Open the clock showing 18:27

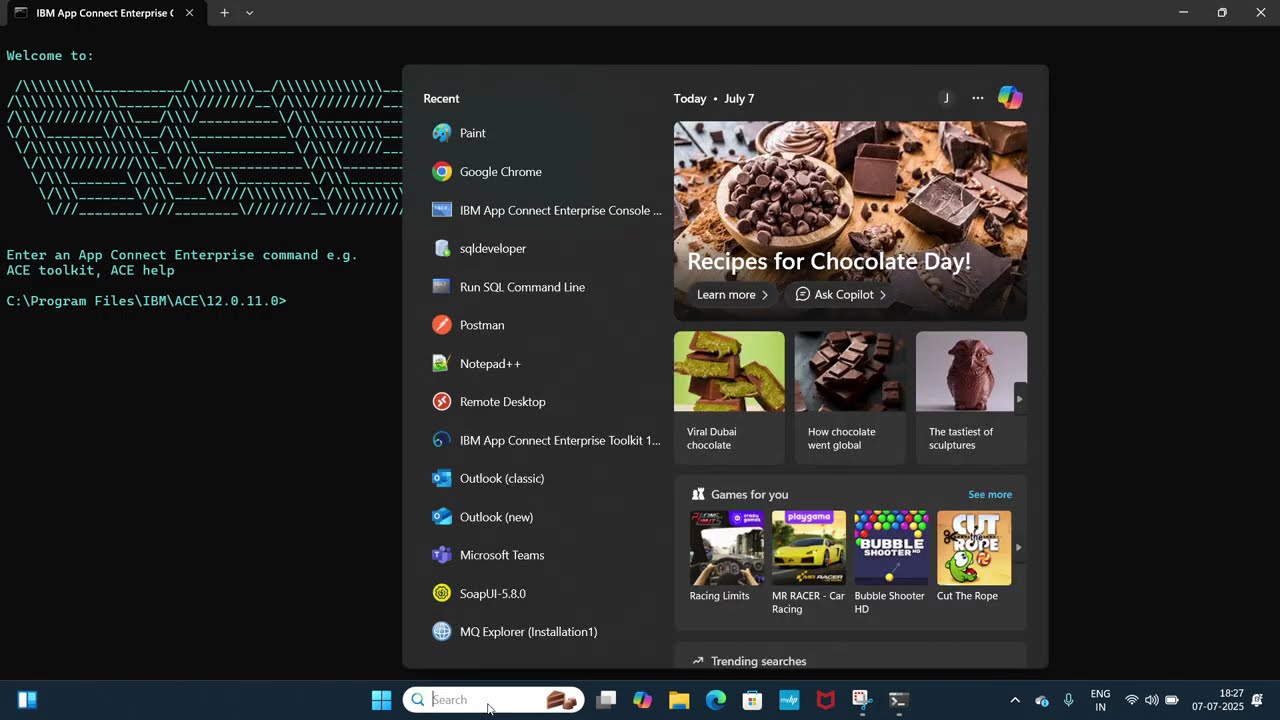1218,700
